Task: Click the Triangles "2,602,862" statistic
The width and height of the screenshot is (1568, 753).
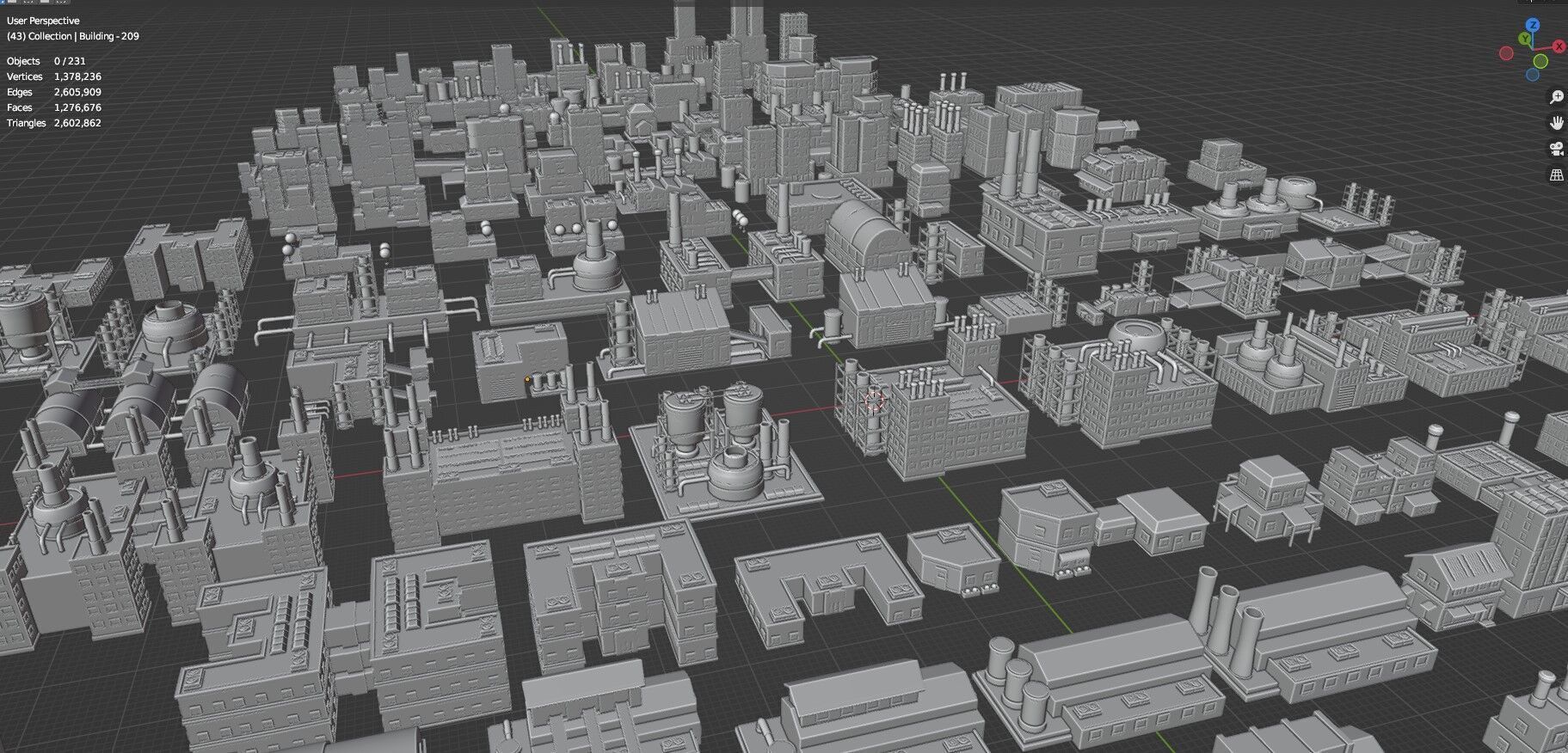Action: pos(77,123)
